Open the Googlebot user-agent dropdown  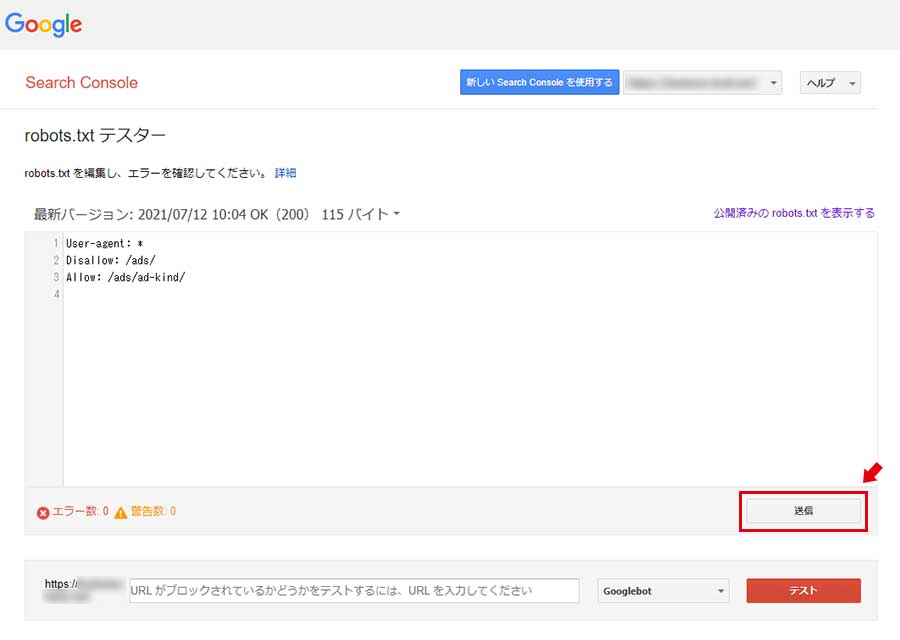click(663, 591)
